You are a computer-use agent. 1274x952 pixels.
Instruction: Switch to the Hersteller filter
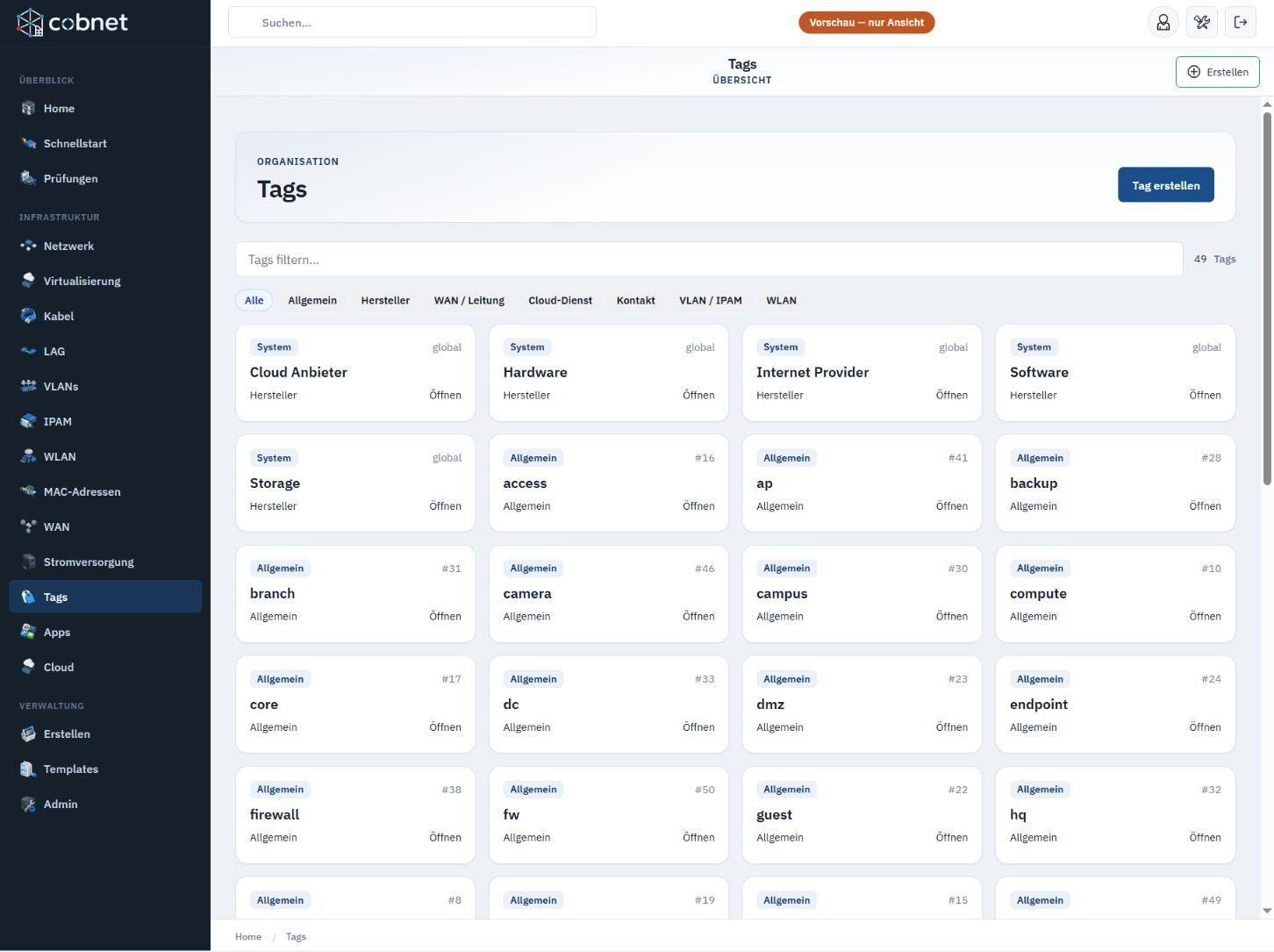pos(385,301)
